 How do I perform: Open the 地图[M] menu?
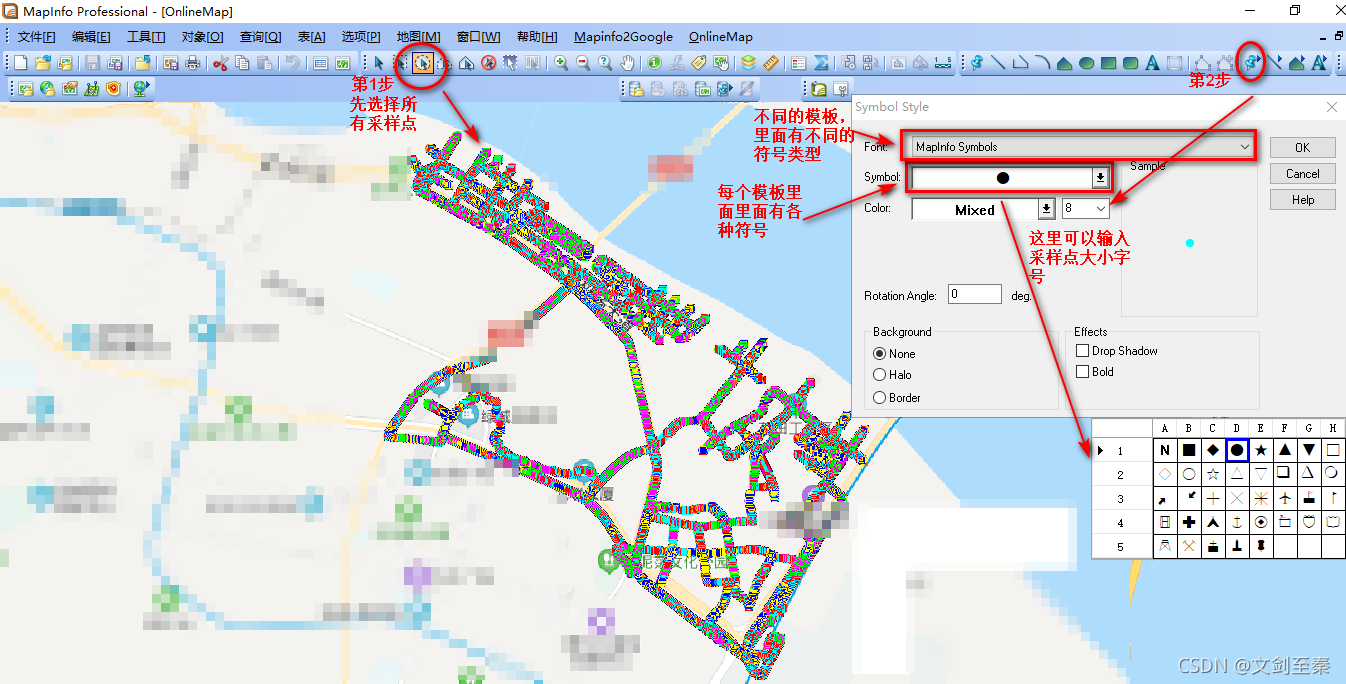pos(418,37)
